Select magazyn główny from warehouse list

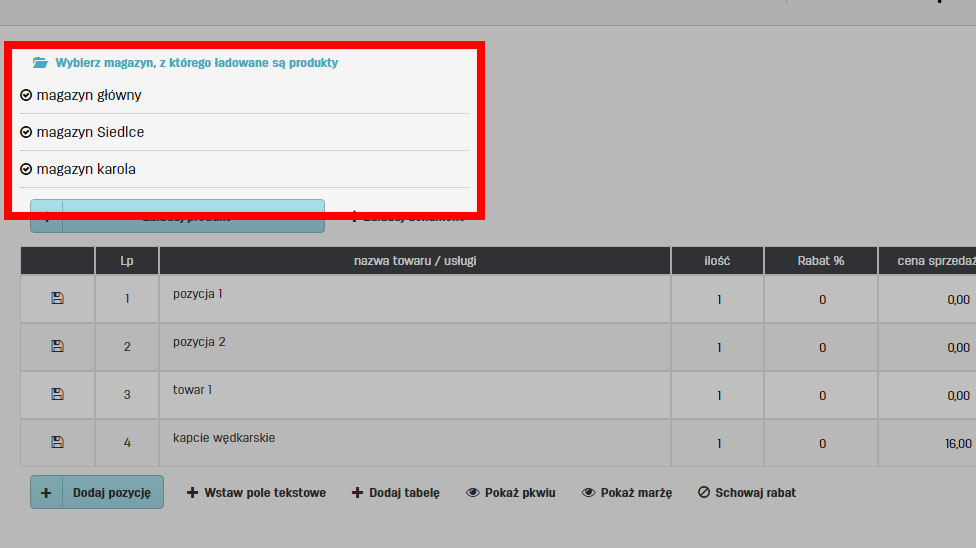89,95
